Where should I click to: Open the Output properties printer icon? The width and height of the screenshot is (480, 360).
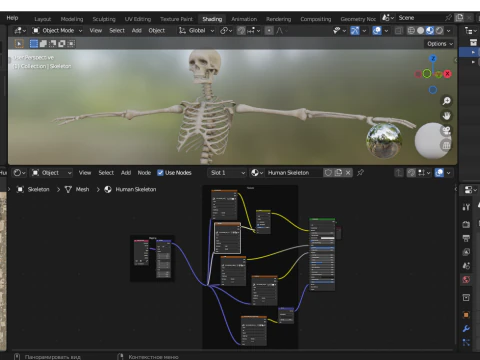(466, 238)
